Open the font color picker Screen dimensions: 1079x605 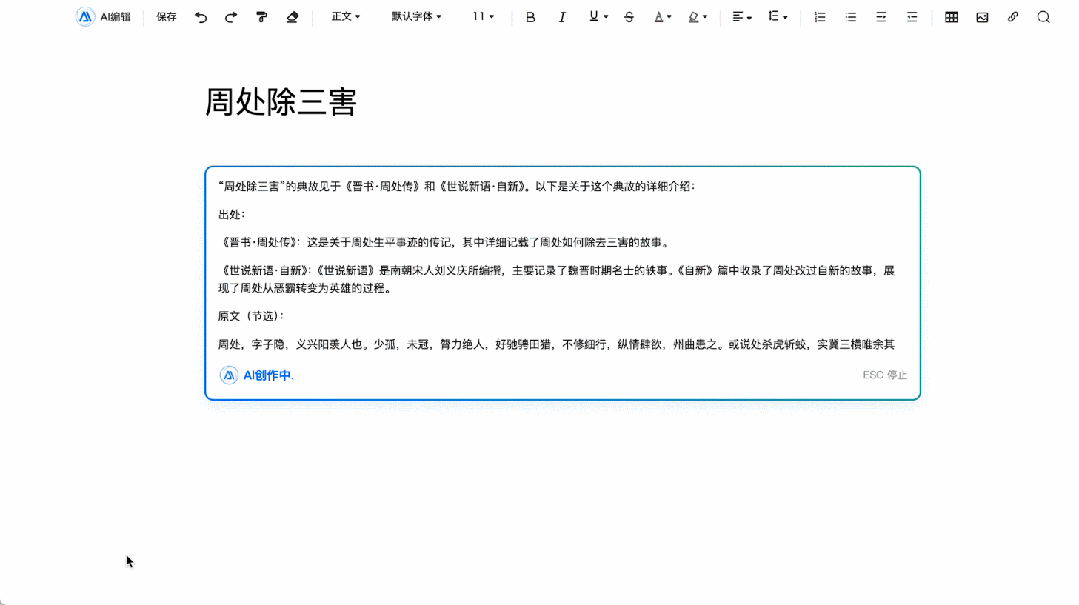[661, 17]
